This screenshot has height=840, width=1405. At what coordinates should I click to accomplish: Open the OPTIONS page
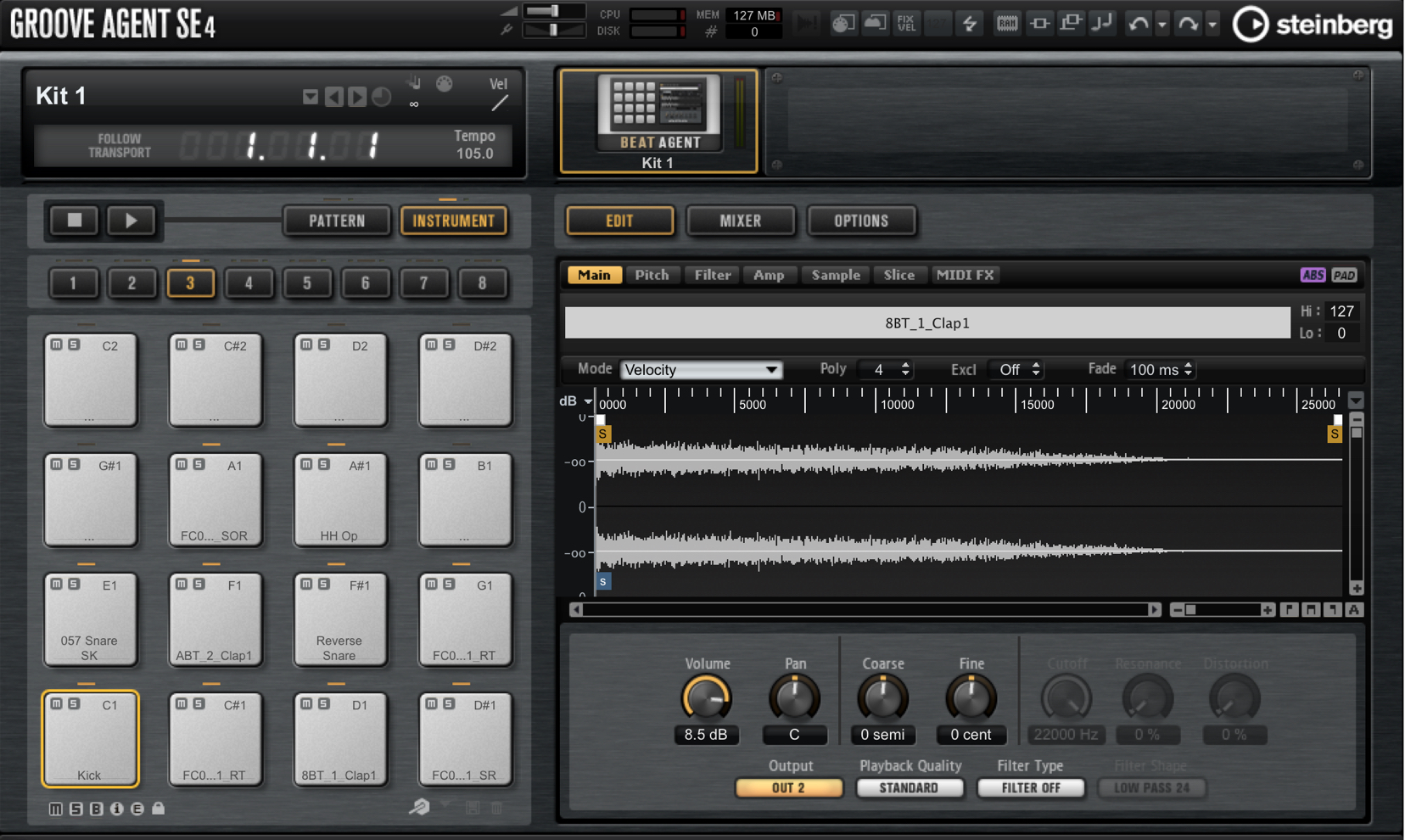pos(861,221)
